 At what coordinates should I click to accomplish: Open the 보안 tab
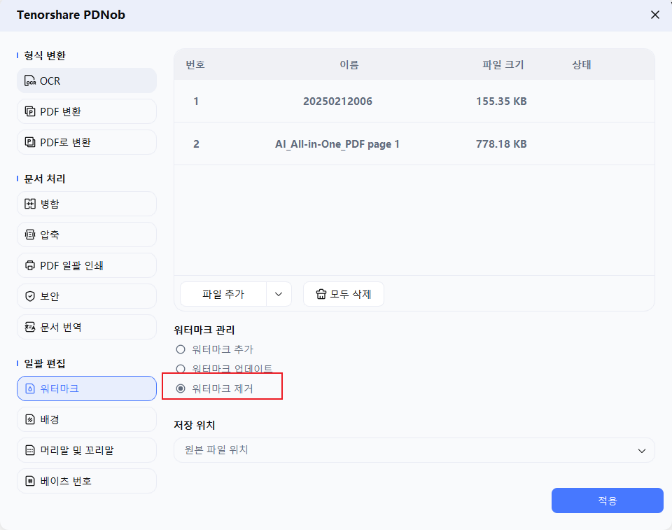pos(87,296)
